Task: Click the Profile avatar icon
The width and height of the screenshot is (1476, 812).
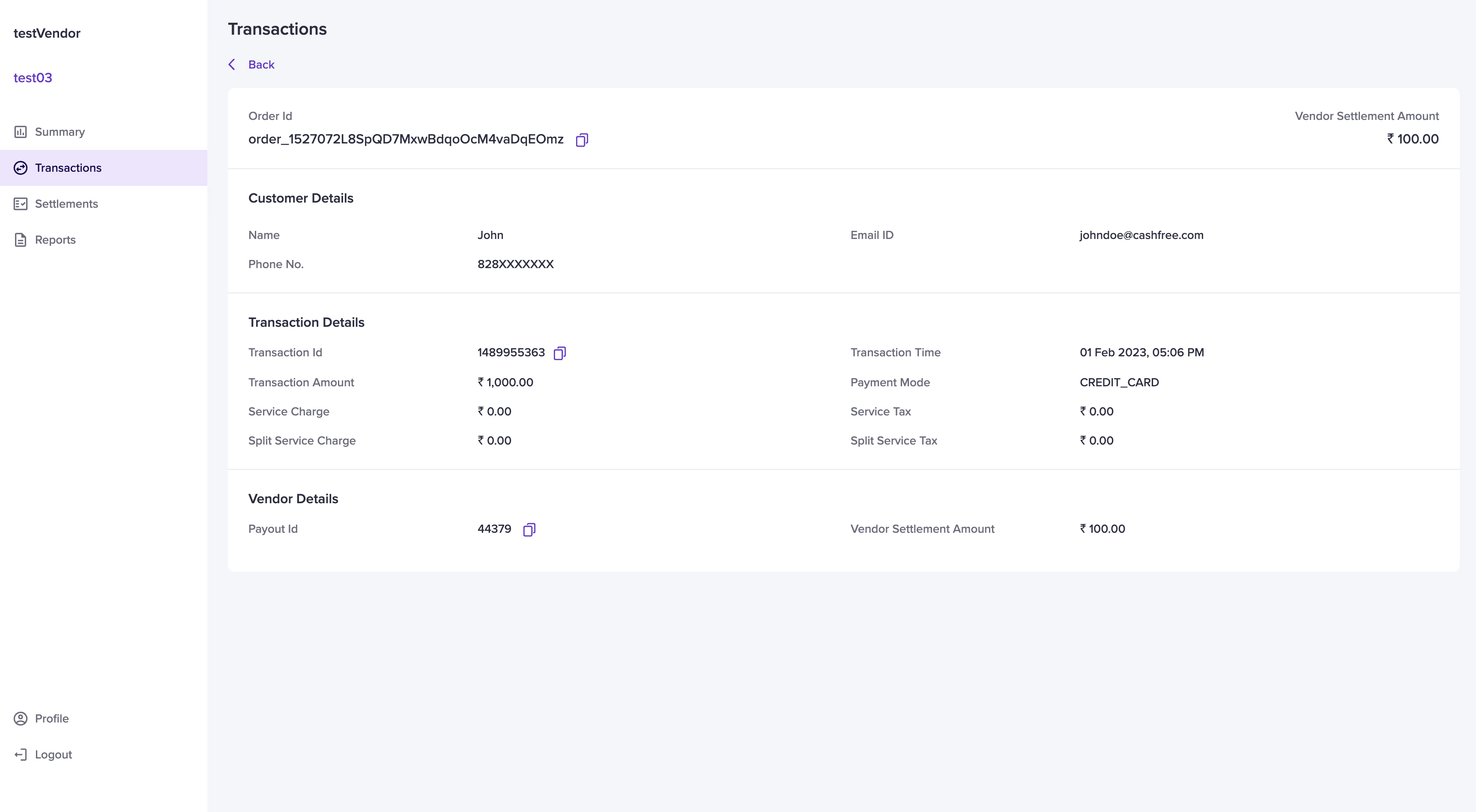Action: [21, 719]
